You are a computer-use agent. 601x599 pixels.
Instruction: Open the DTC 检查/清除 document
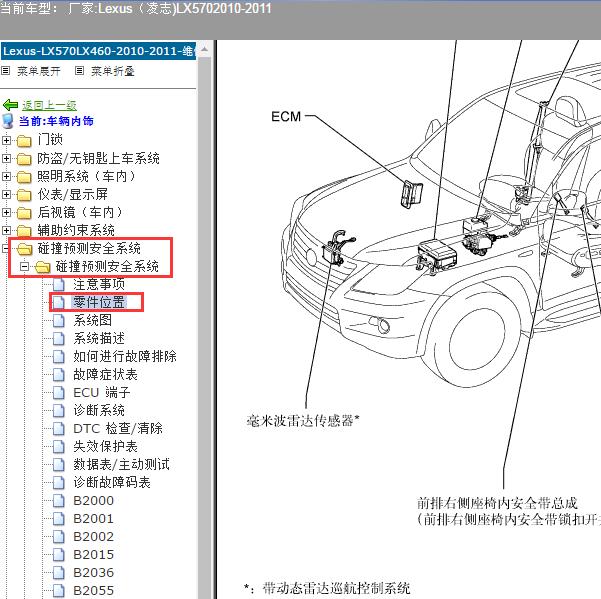click(118, 428)
